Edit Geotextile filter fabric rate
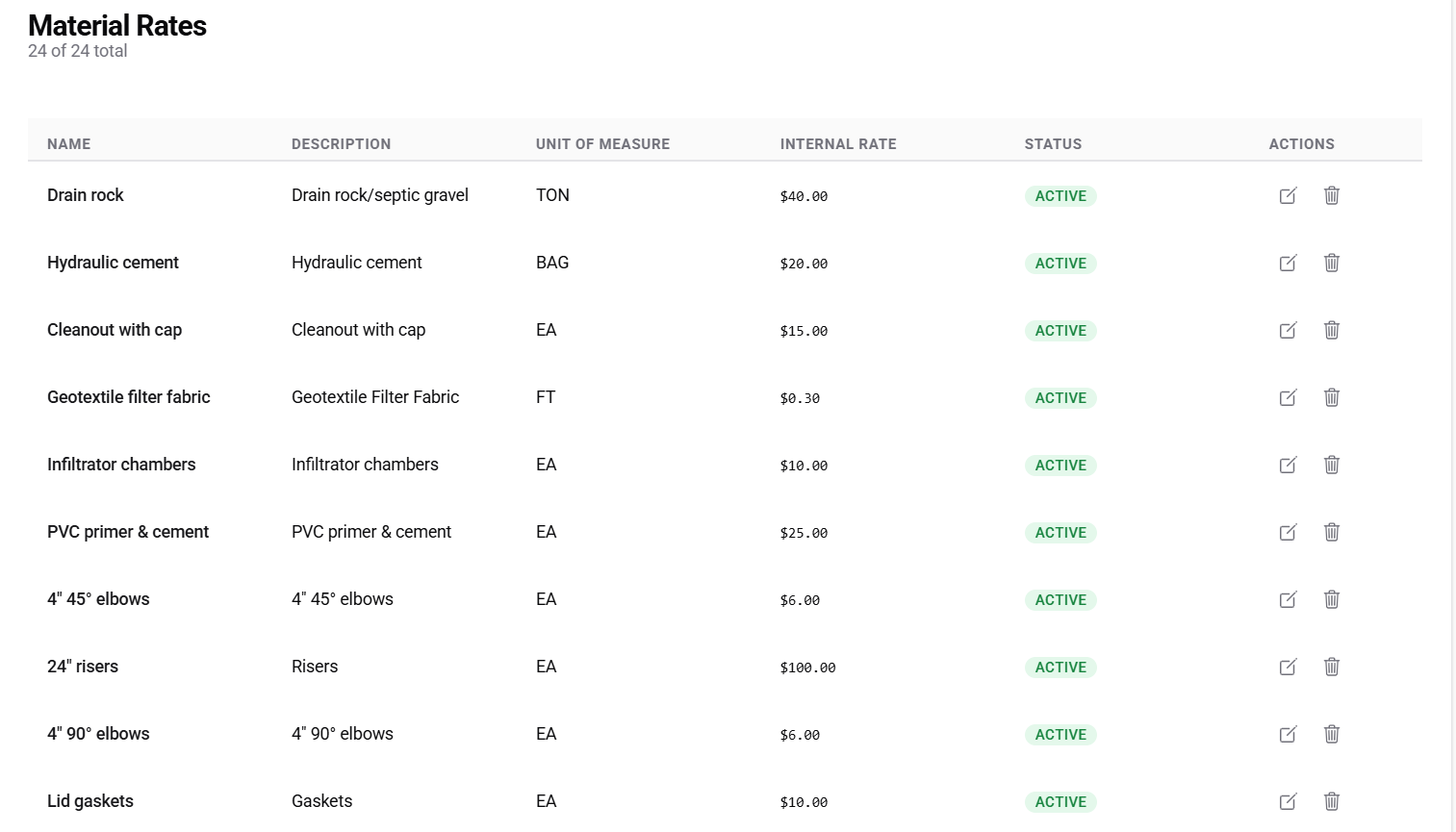The height and width of the screenshot is (832, 1456). click(1288, 397)
